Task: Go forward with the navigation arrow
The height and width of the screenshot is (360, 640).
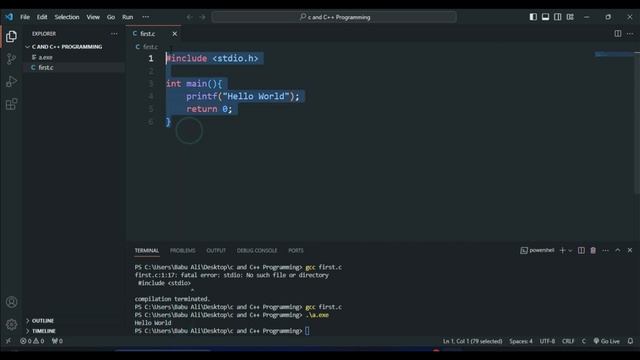Action: coord(202,17)
